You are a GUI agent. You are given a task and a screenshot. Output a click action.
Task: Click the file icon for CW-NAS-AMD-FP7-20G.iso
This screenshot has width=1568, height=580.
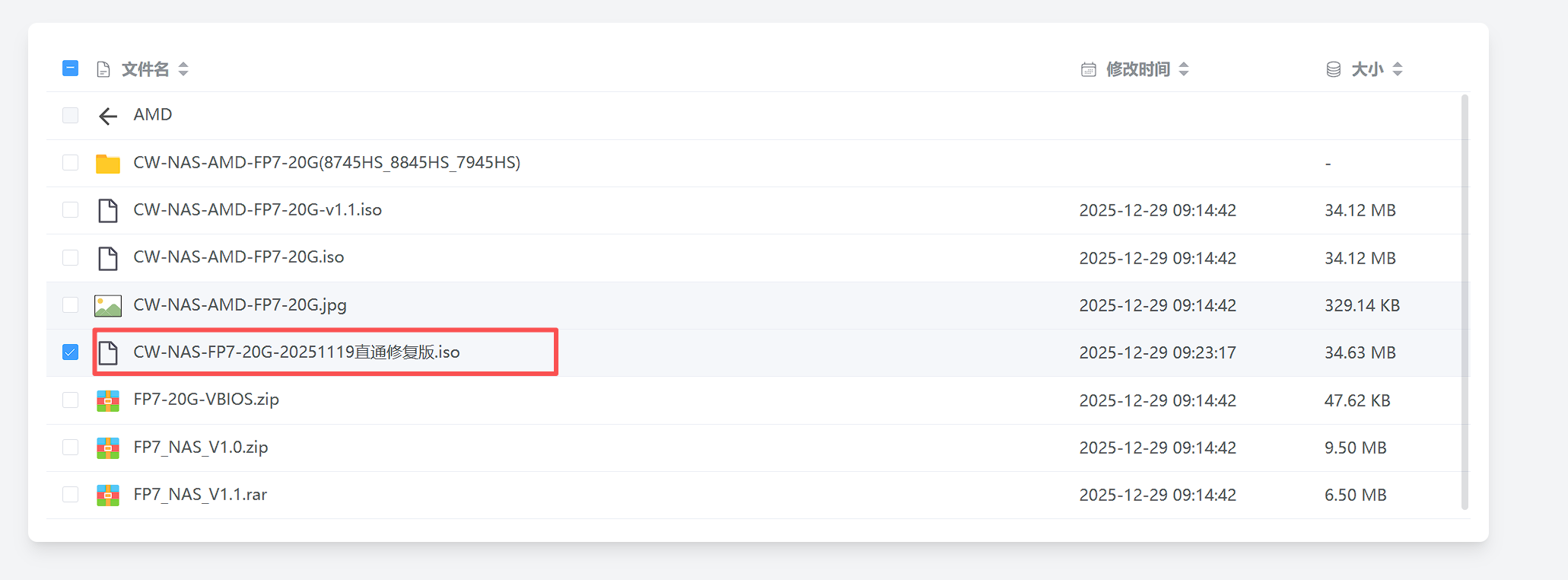click(108, 259)
